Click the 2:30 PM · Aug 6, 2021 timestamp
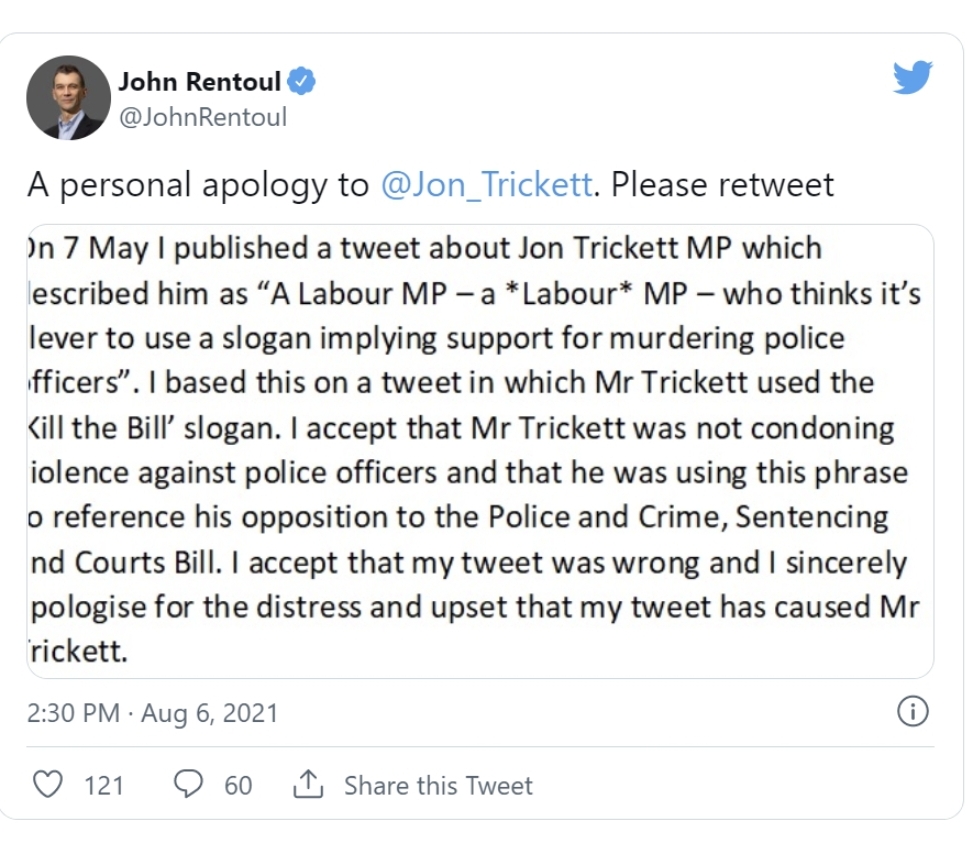968x842 pixels. click(x=151, y=714)
